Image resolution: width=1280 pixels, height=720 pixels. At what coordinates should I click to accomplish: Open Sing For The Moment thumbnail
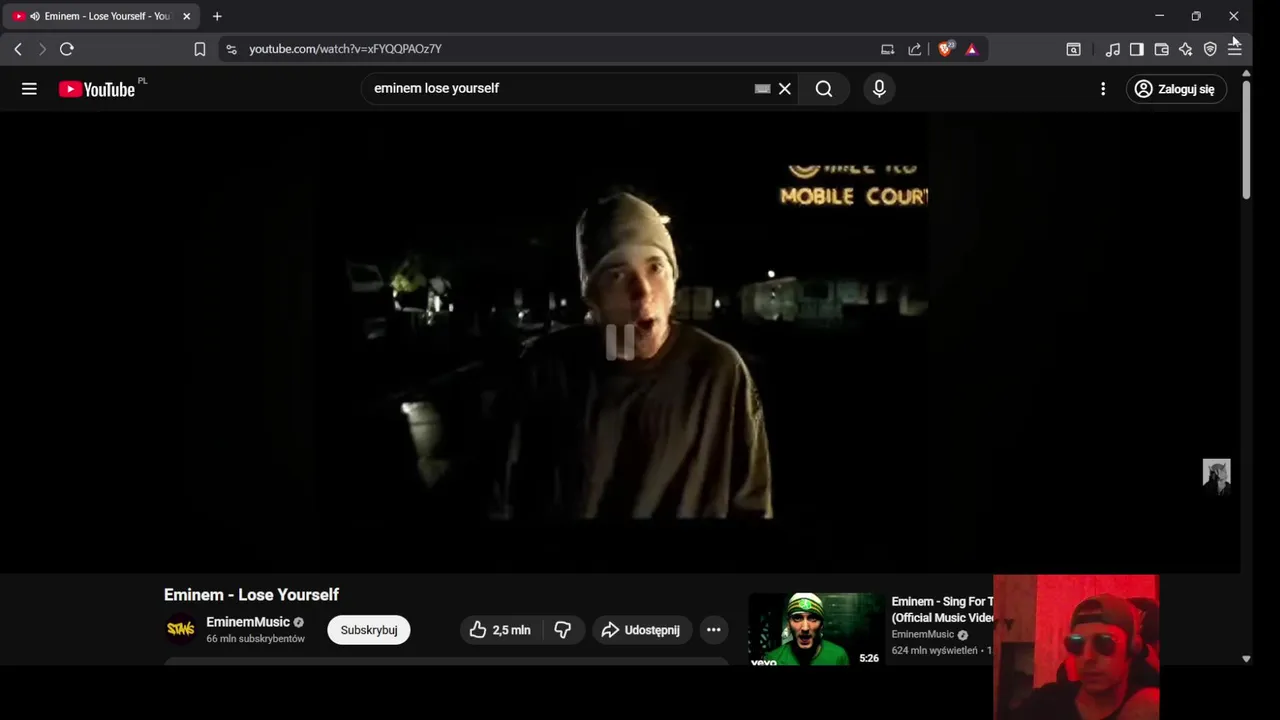816,629
